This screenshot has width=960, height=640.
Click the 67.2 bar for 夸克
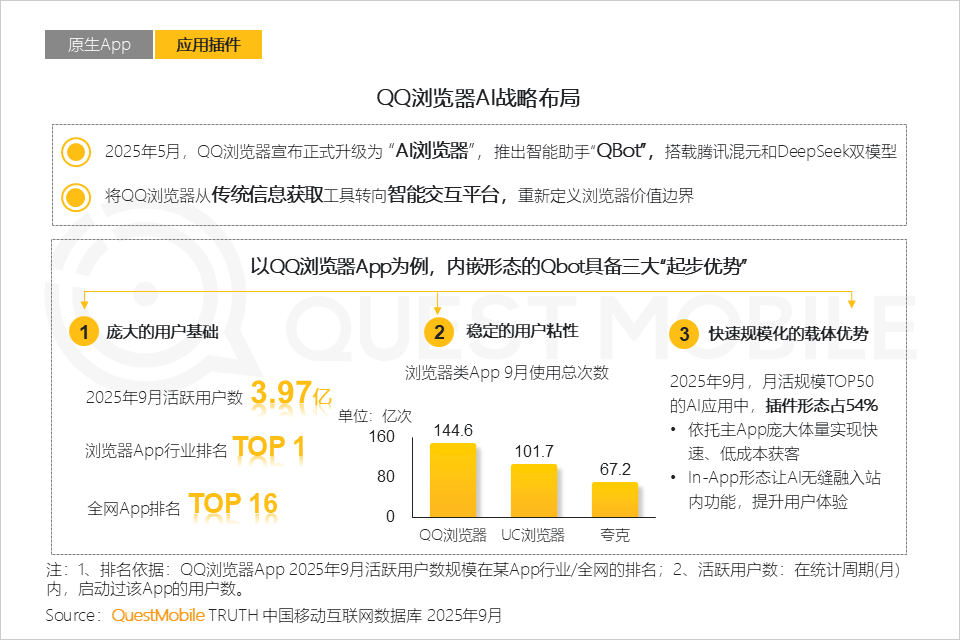point(613,500)
